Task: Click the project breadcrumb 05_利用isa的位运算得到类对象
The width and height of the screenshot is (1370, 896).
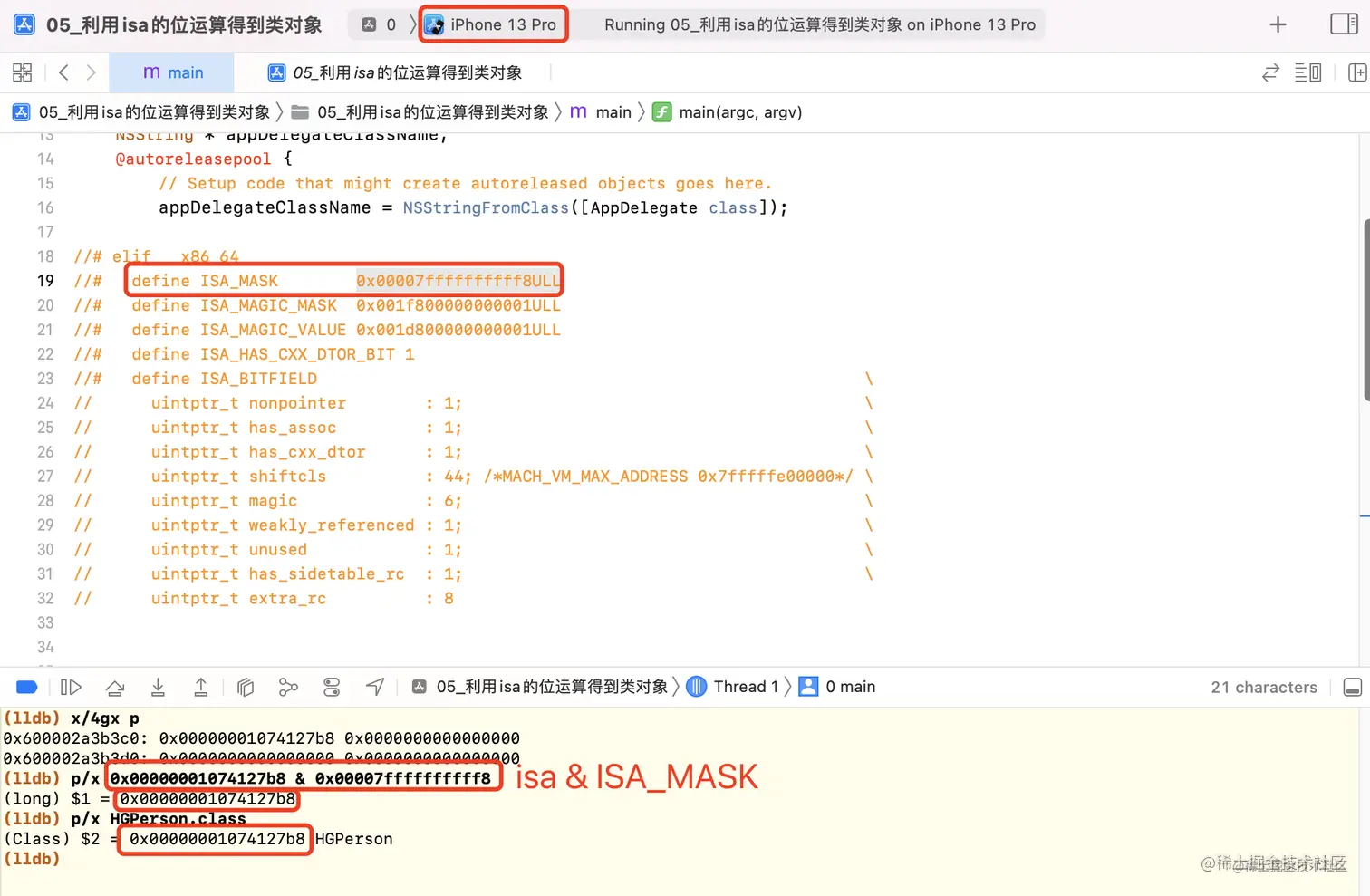Action: (141, 111)
